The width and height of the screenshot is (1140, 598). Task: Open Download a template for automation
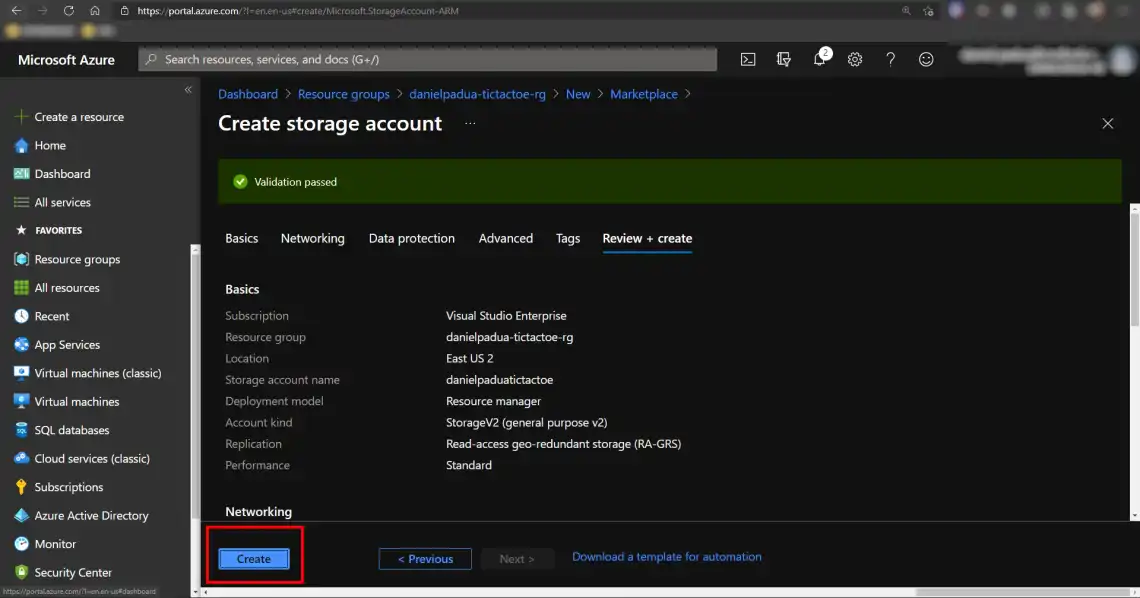pos(666,556)
